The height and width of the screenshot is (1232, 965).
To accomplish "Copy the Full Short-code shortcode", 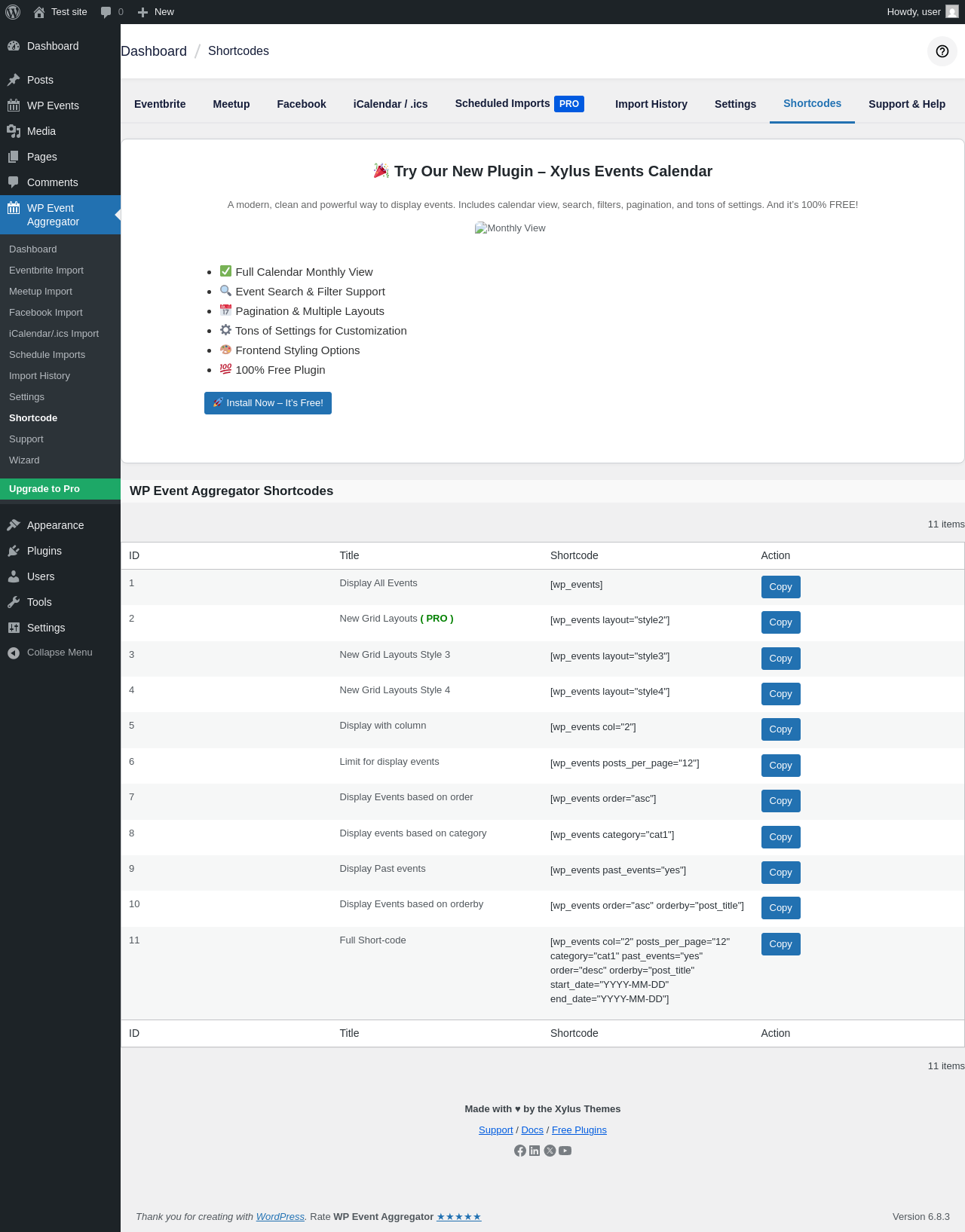I will coord(780,944).
